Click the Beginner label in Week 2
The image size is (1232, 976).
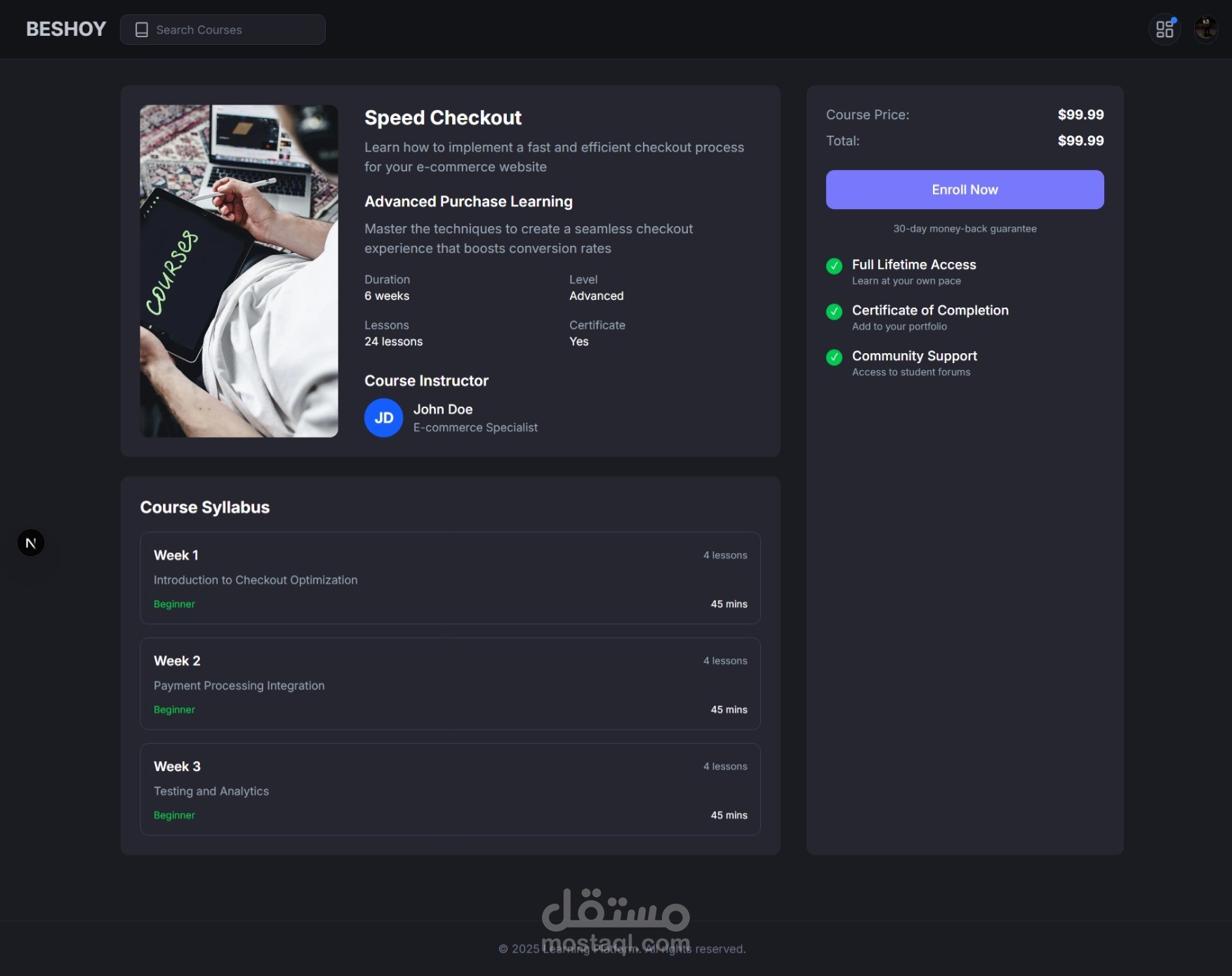coord(174,710)
